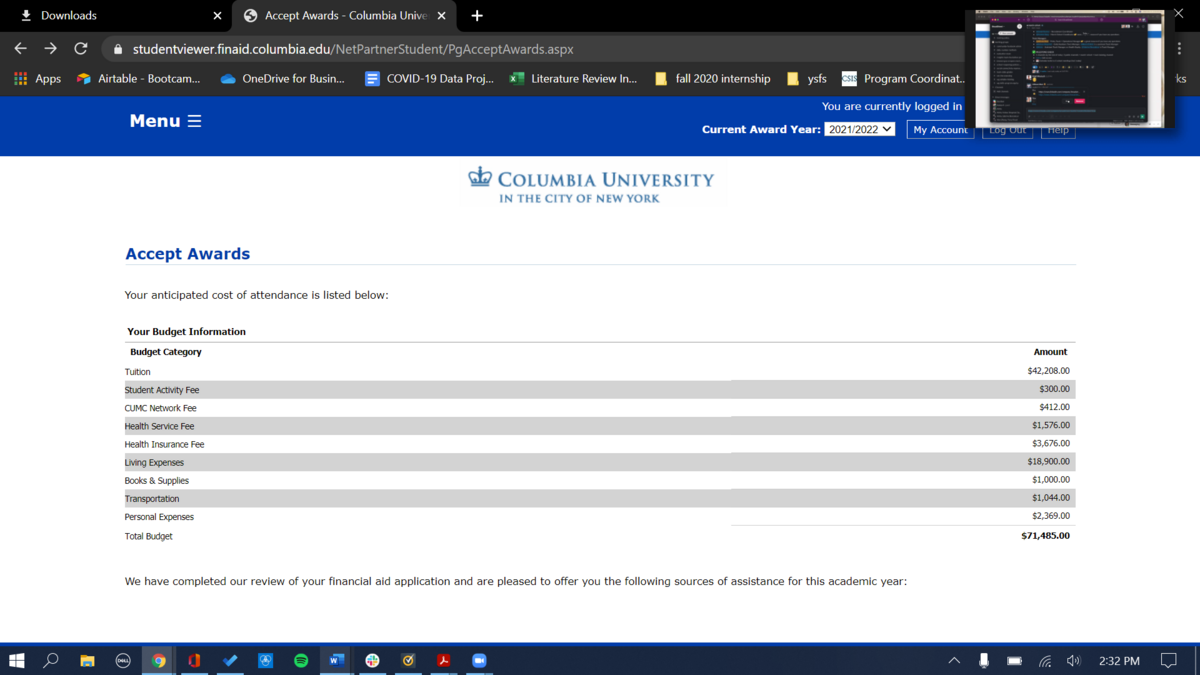Open the hamburger Menu icon
This screenshot has width=1200, height=675.
point(194,121)
